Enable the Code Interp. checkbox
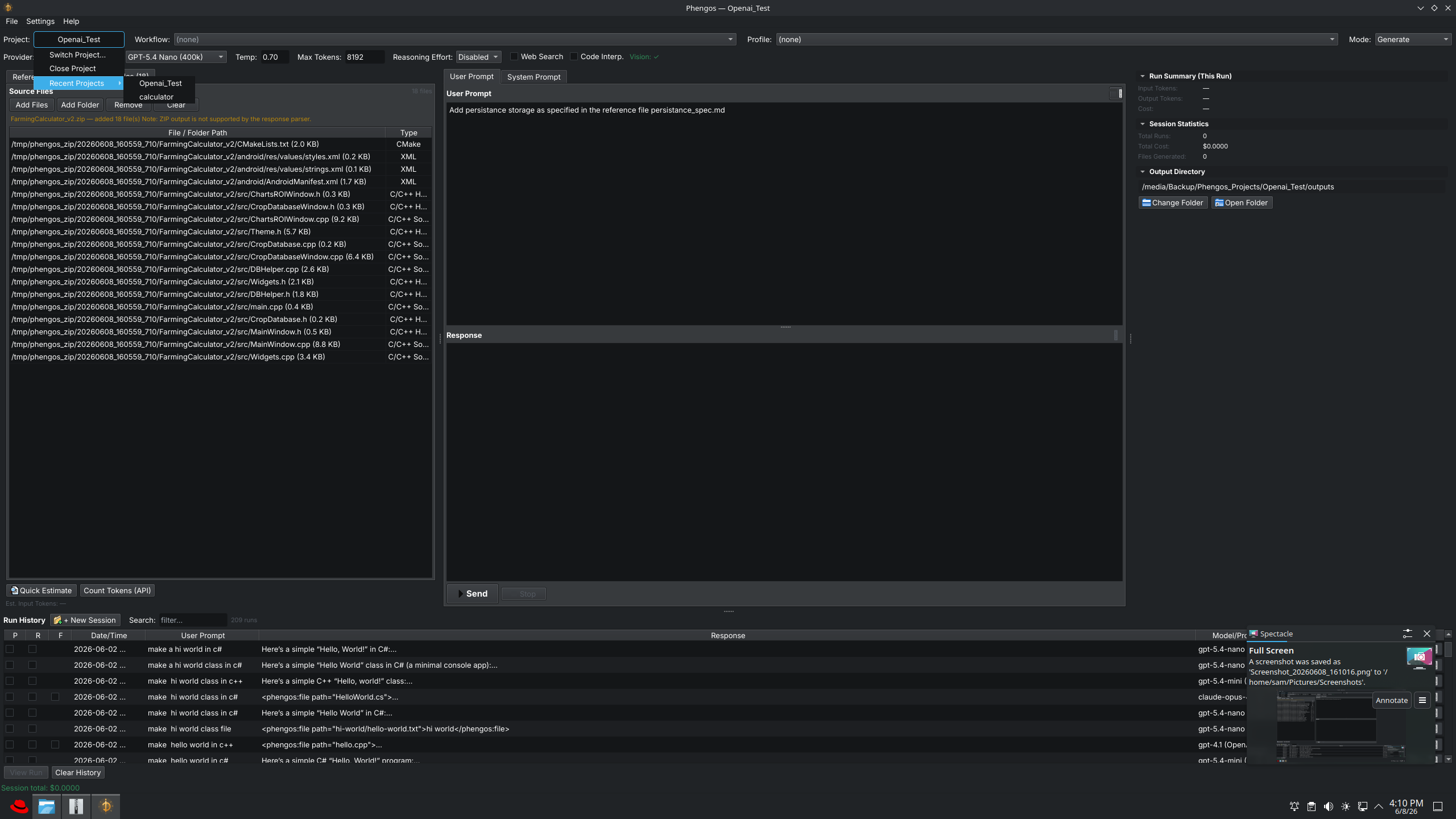This screenshot has height=819, width=1456. (x=574, y=56)
